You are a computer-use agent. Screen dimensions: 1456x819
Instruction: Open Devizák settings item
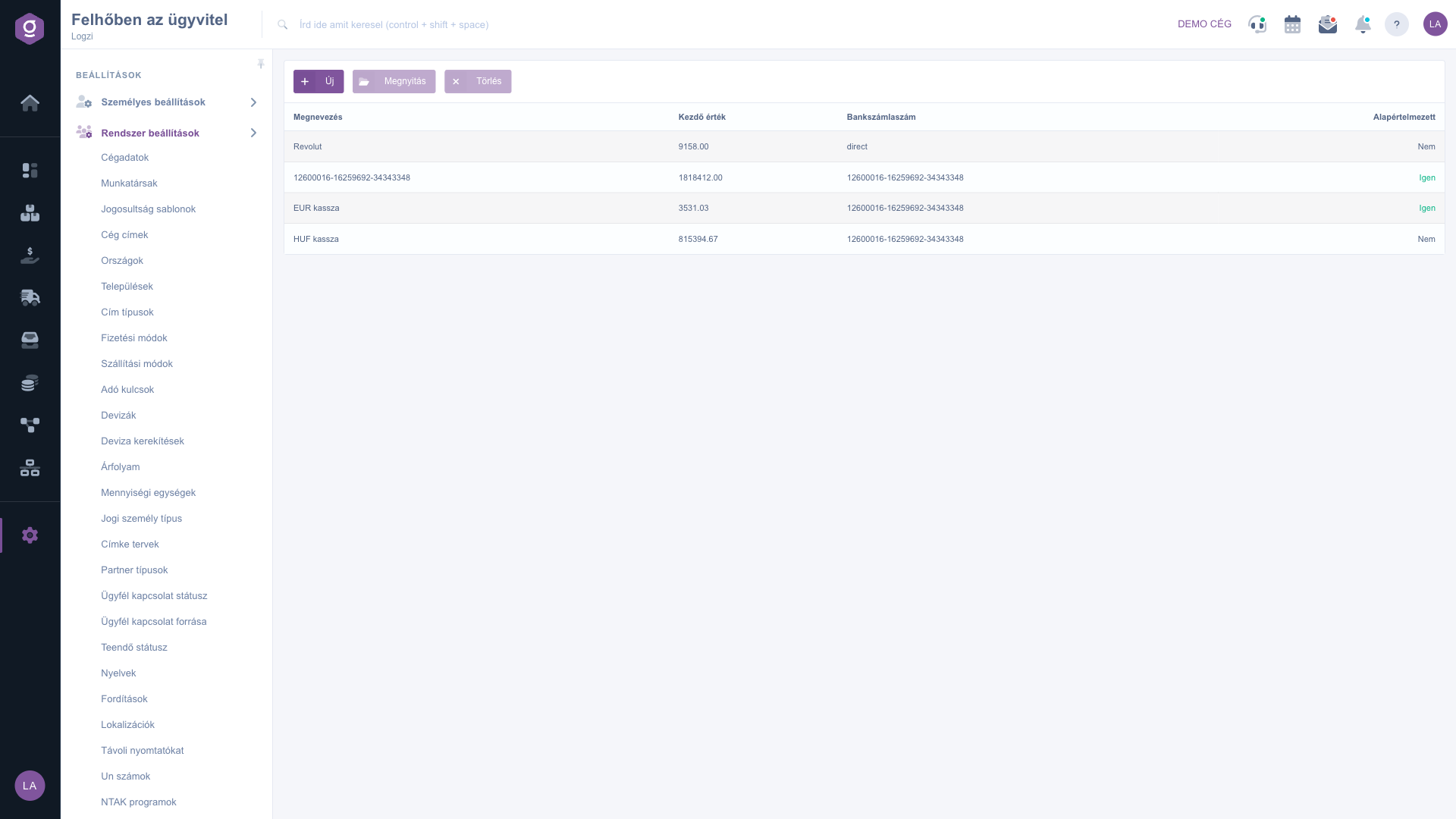pyautogui.click(x=118, y=416)
